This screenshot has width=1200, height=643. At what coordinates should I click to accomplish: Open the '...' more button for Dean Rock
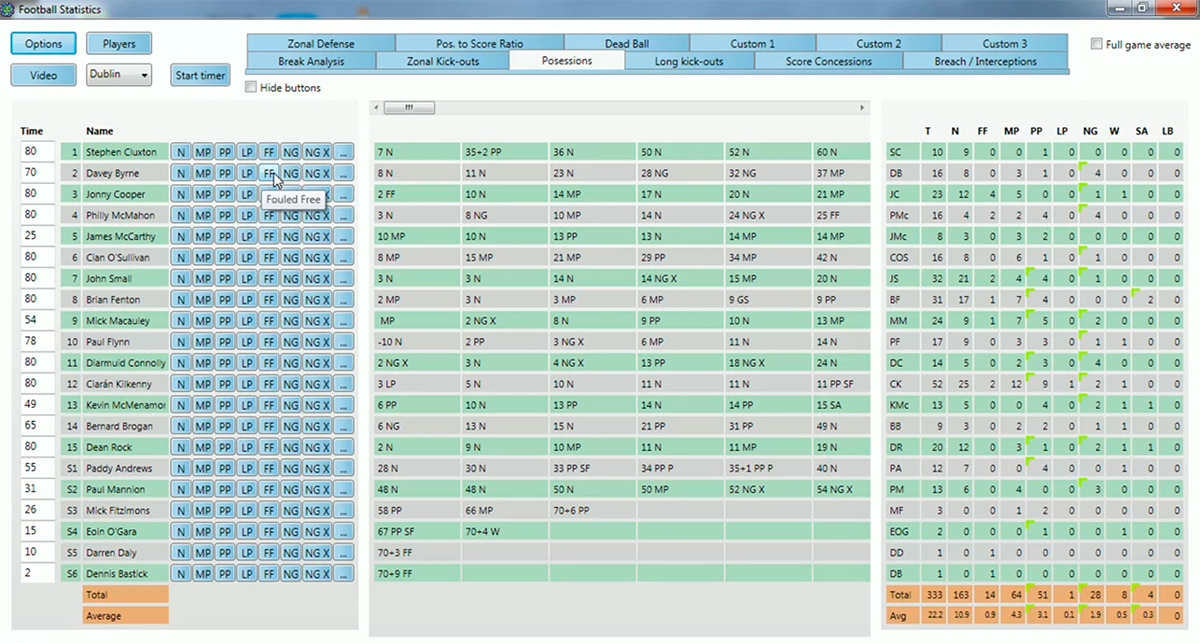[x=343, y=447]
